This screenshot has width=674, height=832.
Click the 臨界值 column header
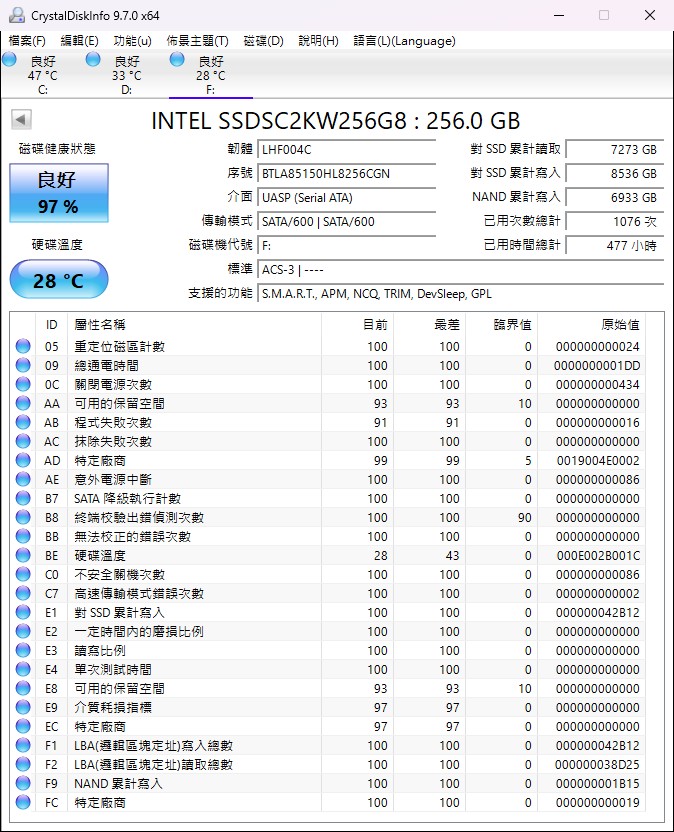click(502, 324)
